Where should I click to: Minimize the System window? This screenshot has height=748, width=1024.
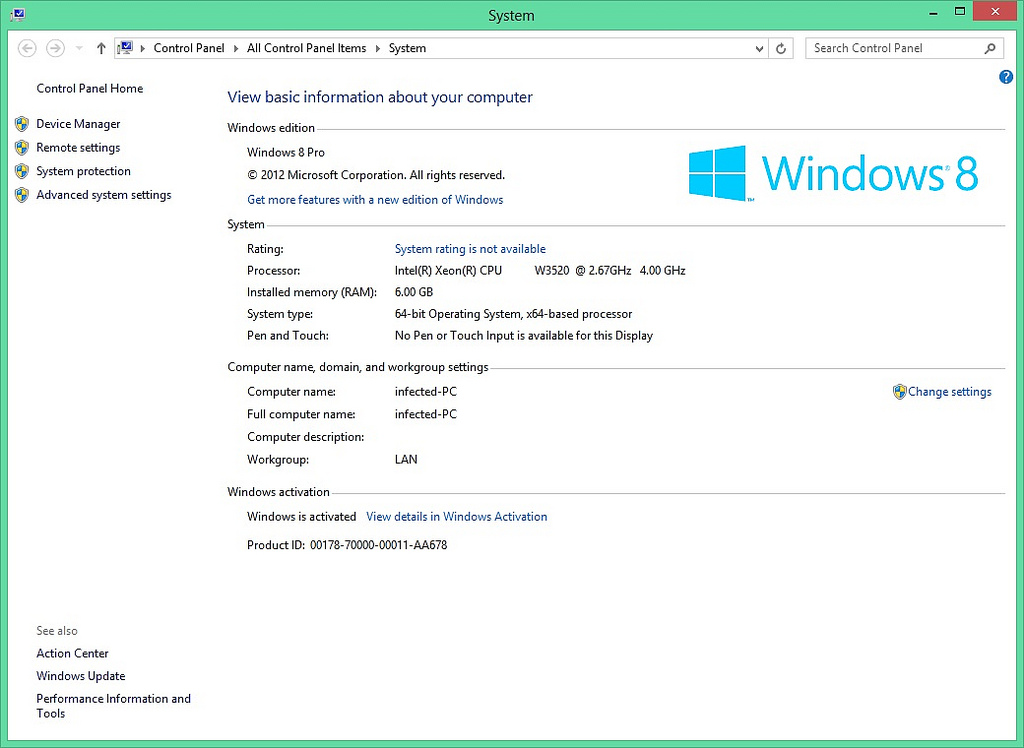(x=935, y=11)
